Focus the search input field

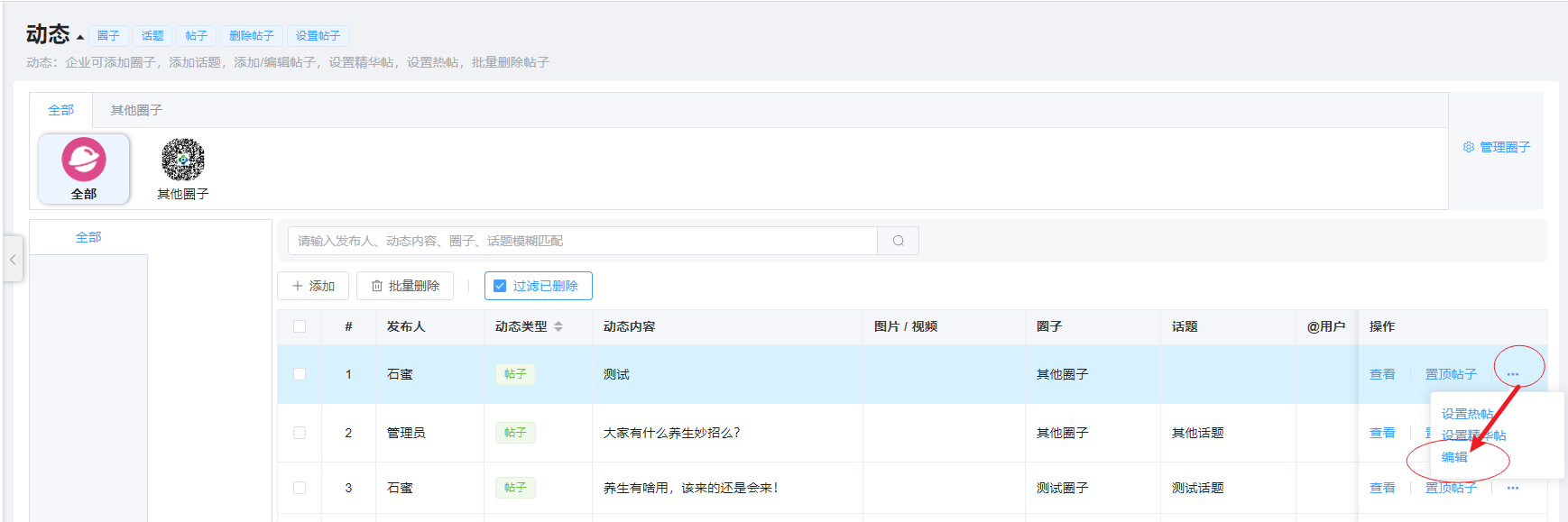coord(583,241)
